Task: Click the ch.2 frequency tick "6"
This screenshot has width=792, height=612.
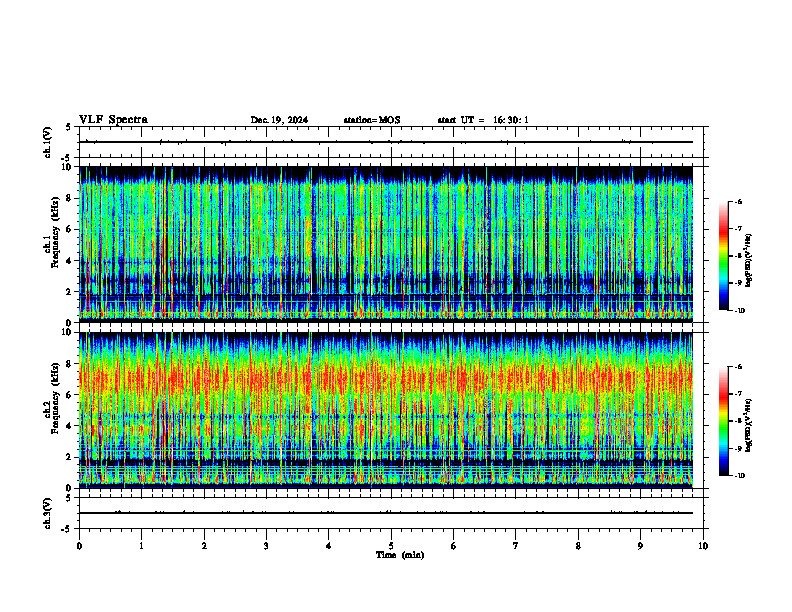Action: [70, 395]
